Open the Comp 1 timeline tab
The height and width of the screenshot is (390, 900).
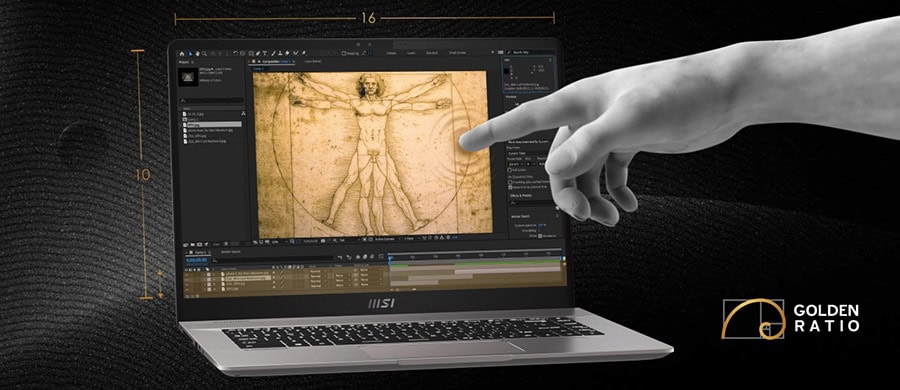200,252
